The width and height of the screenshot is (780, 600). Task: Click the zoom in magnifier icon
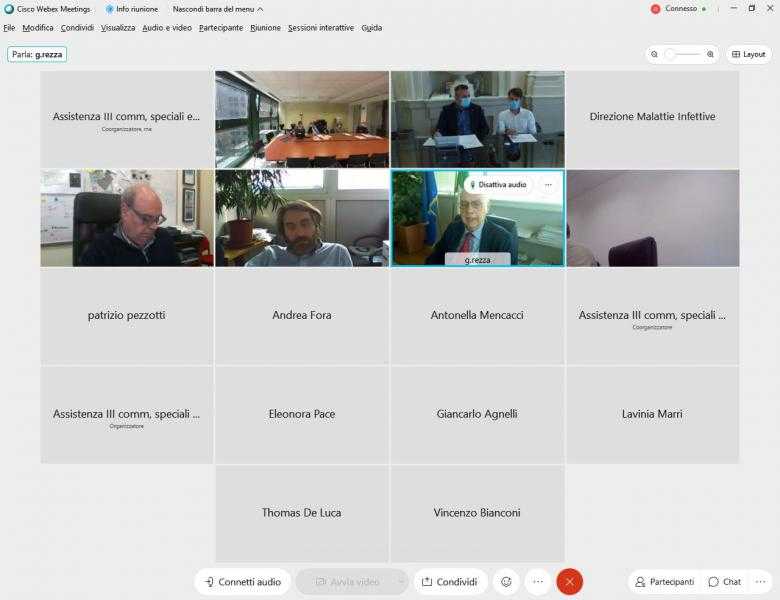[x=710, y=54]
